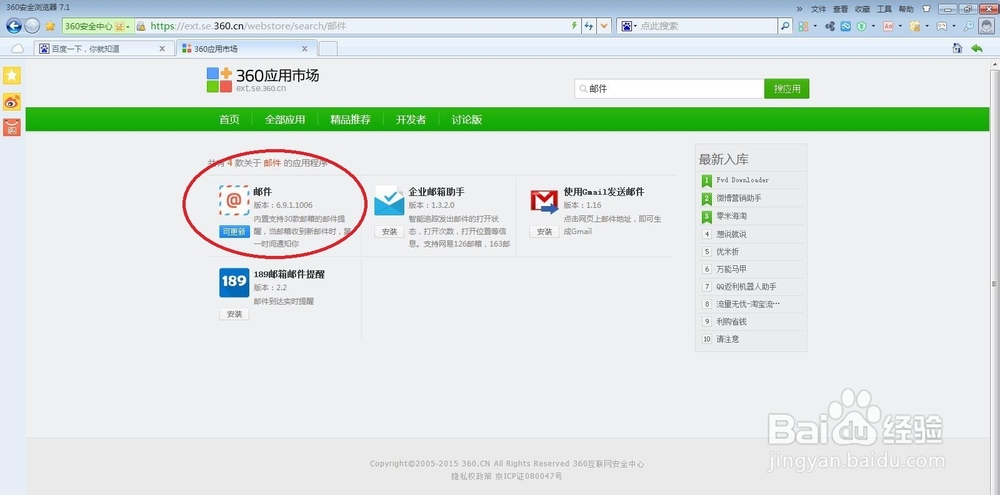Click the skin T-shirt icon
1000x495 pixels.
coord(927,9)
